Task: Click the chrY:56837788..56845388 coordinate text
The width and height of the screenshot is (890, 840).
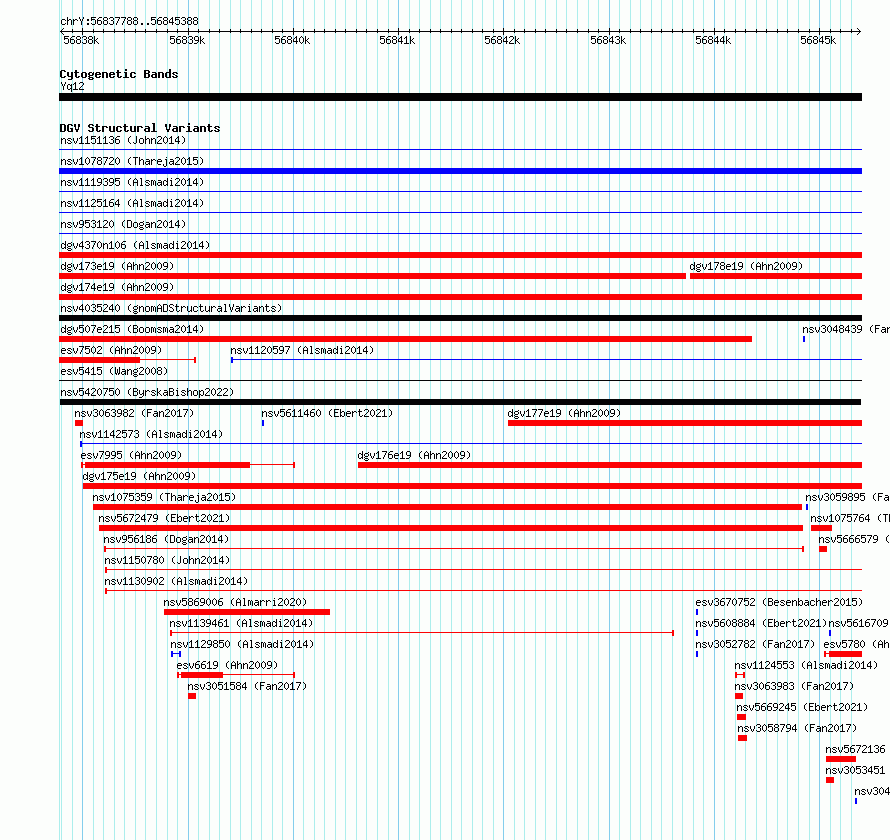Action: pyautogui.click(x=129, y=21)
